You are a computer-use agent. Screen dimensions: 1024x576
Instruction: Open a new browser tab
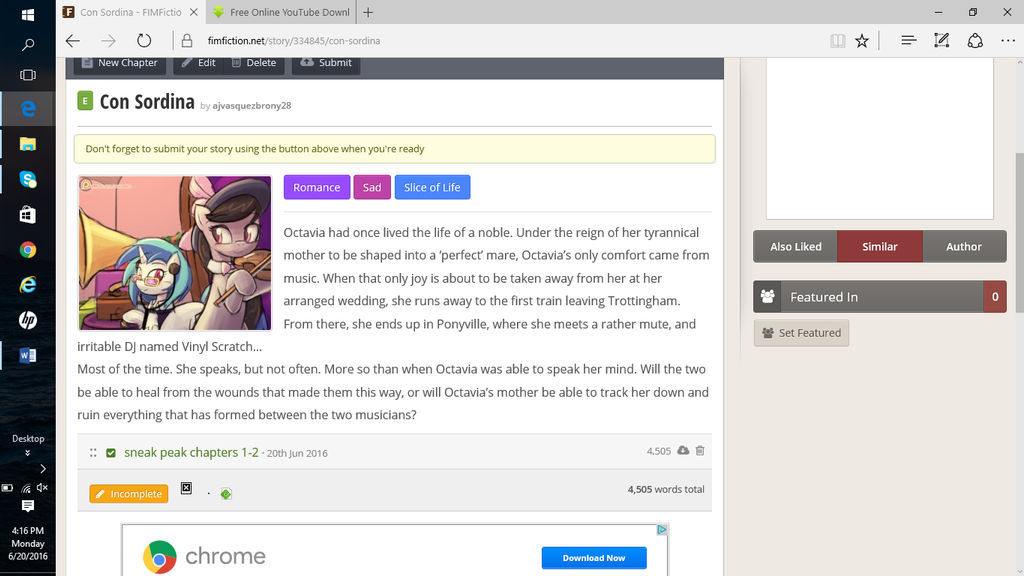tap(368, 12)
